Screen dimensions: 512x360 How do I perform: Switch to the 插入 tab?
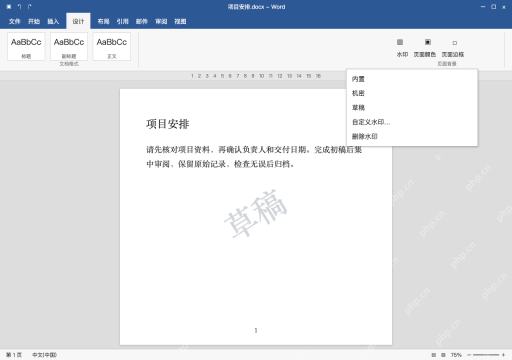point(53,21)
